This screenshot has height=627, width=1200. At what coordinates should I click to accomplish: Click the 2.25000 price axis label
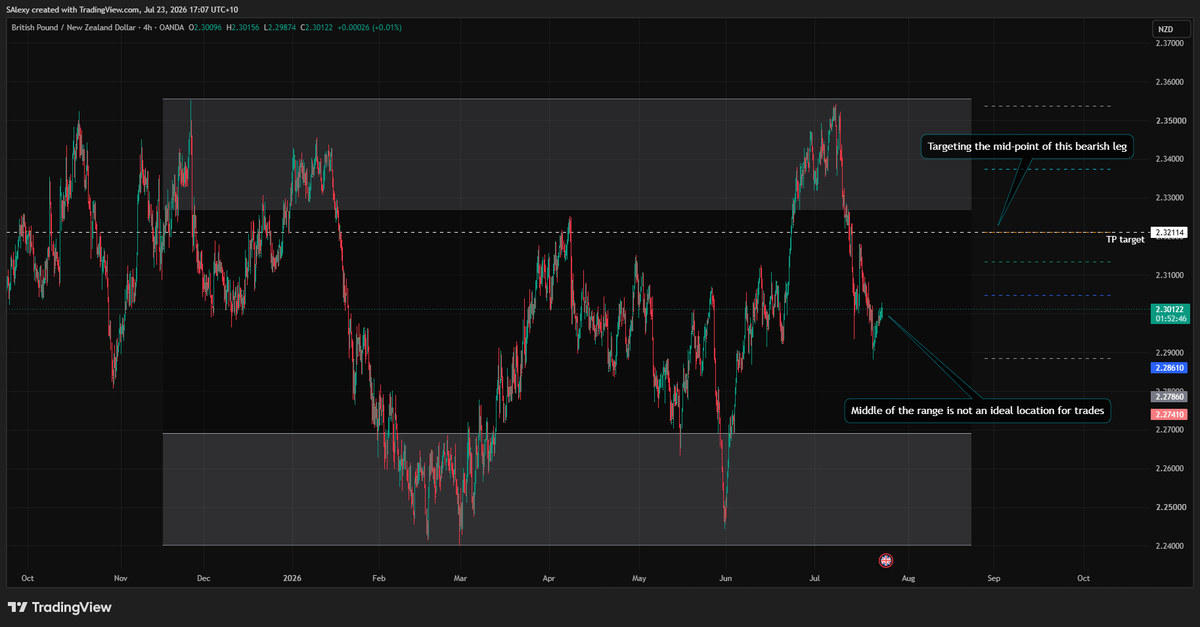pyautogui.click(x=1171, y=508)
